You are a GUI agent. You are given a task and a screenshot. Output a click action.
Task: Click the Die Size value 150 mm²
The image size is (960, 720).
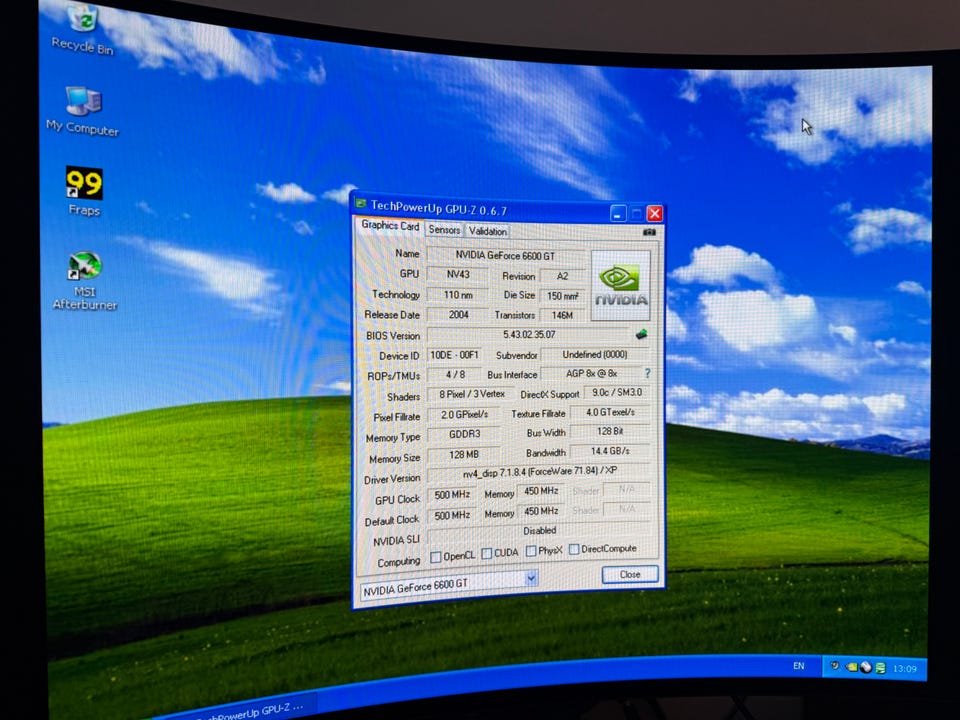(x=562, y=296)
